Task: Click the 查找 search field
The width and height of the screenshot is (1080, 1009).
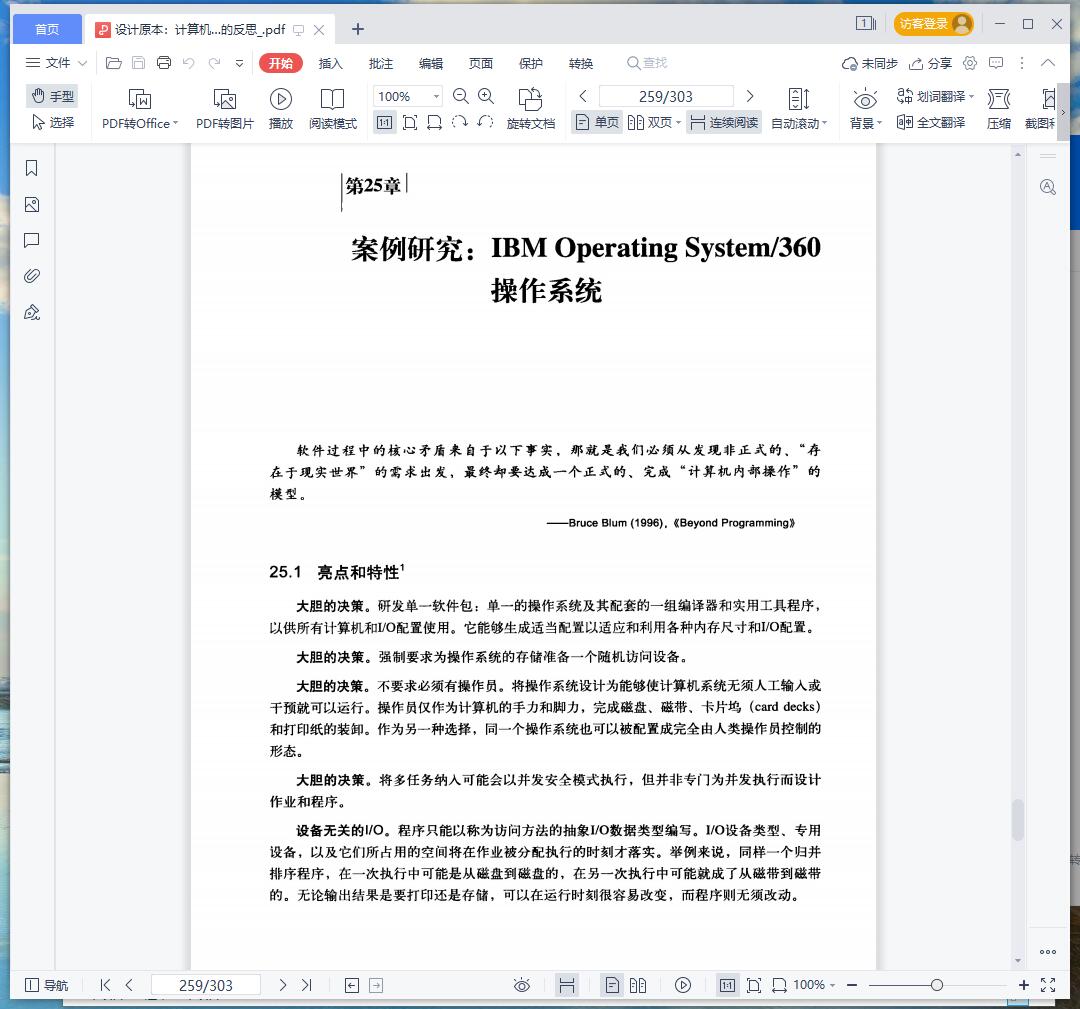Action: 647,63
